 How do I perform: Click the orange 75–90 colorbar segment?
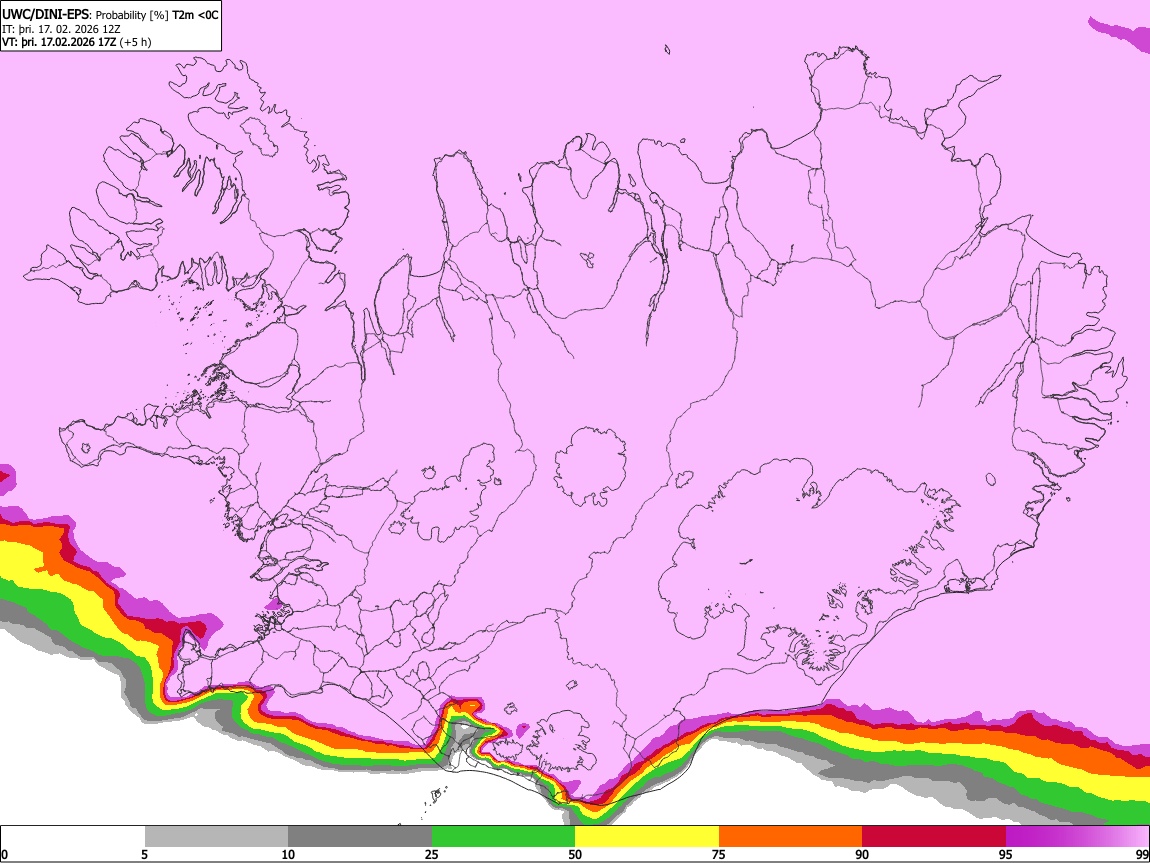coord(790,837)
